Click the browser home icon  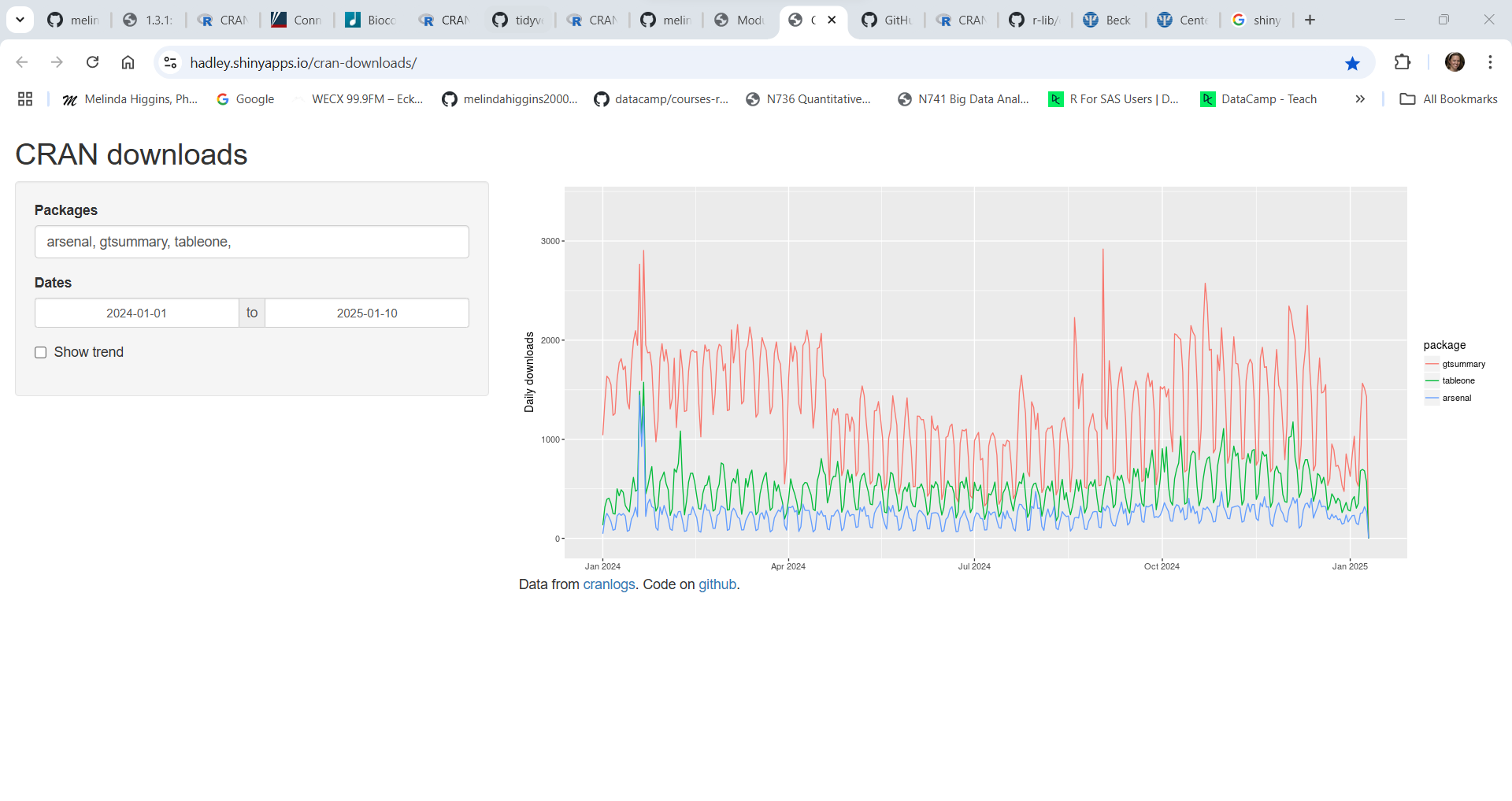pos(128,62)
